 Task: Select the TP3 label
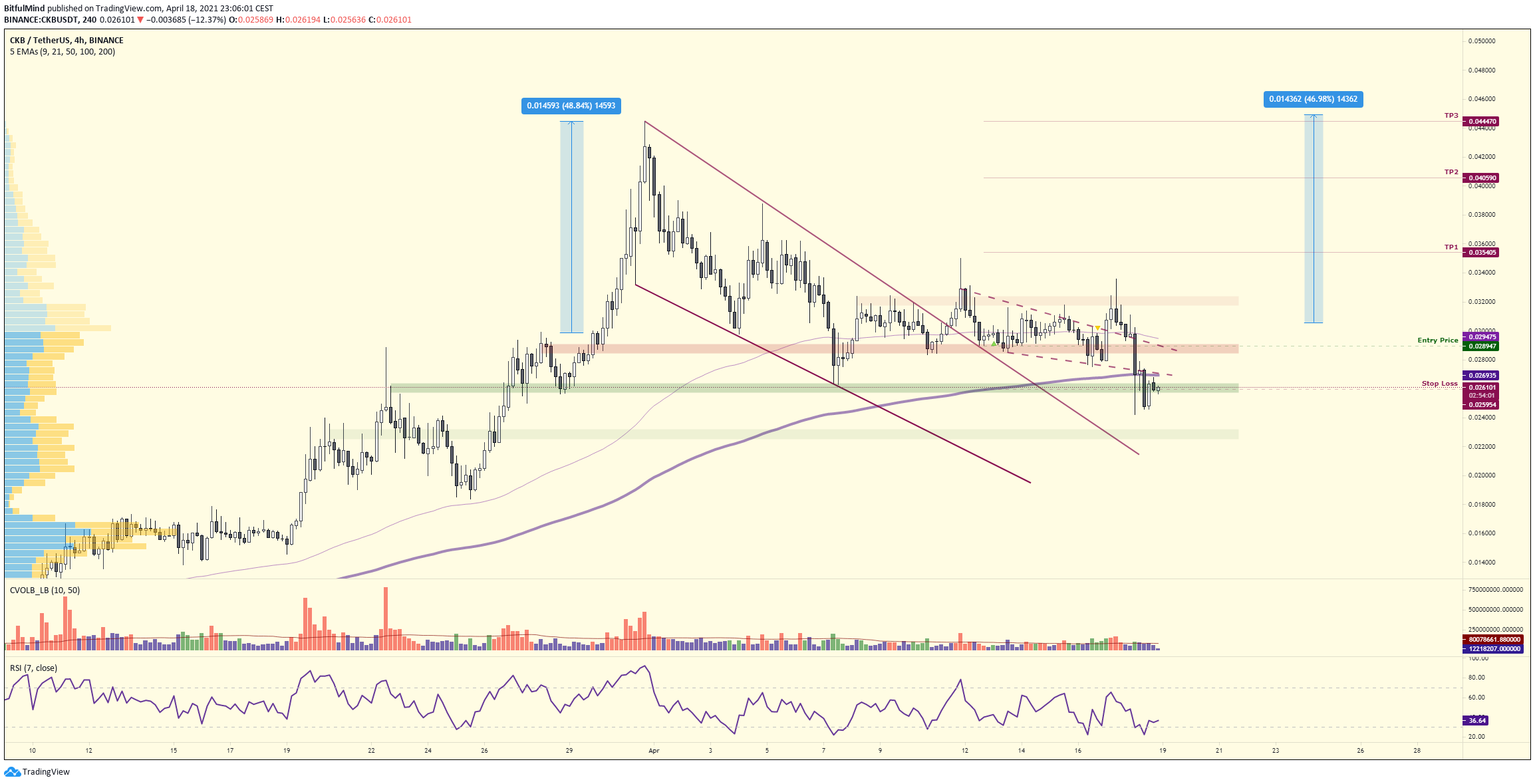coord(1451,116)
